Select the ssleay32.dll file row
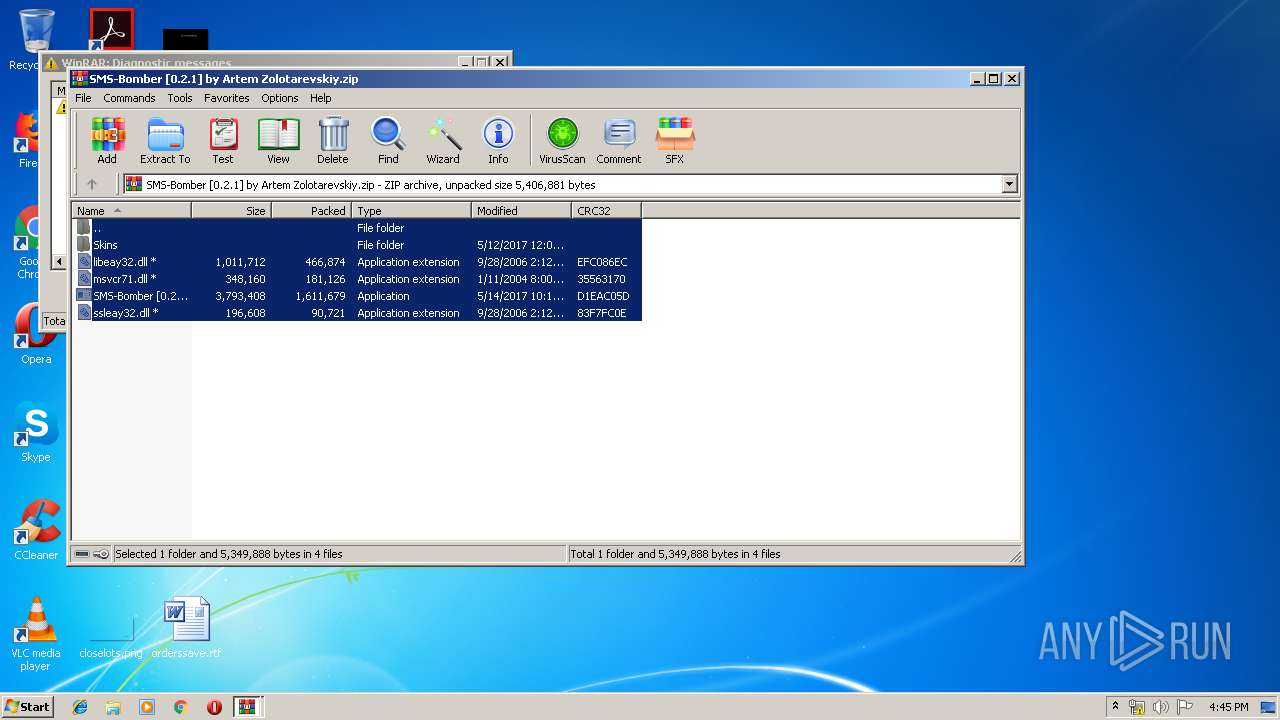The image size is (1280, 720). point(357,313)
